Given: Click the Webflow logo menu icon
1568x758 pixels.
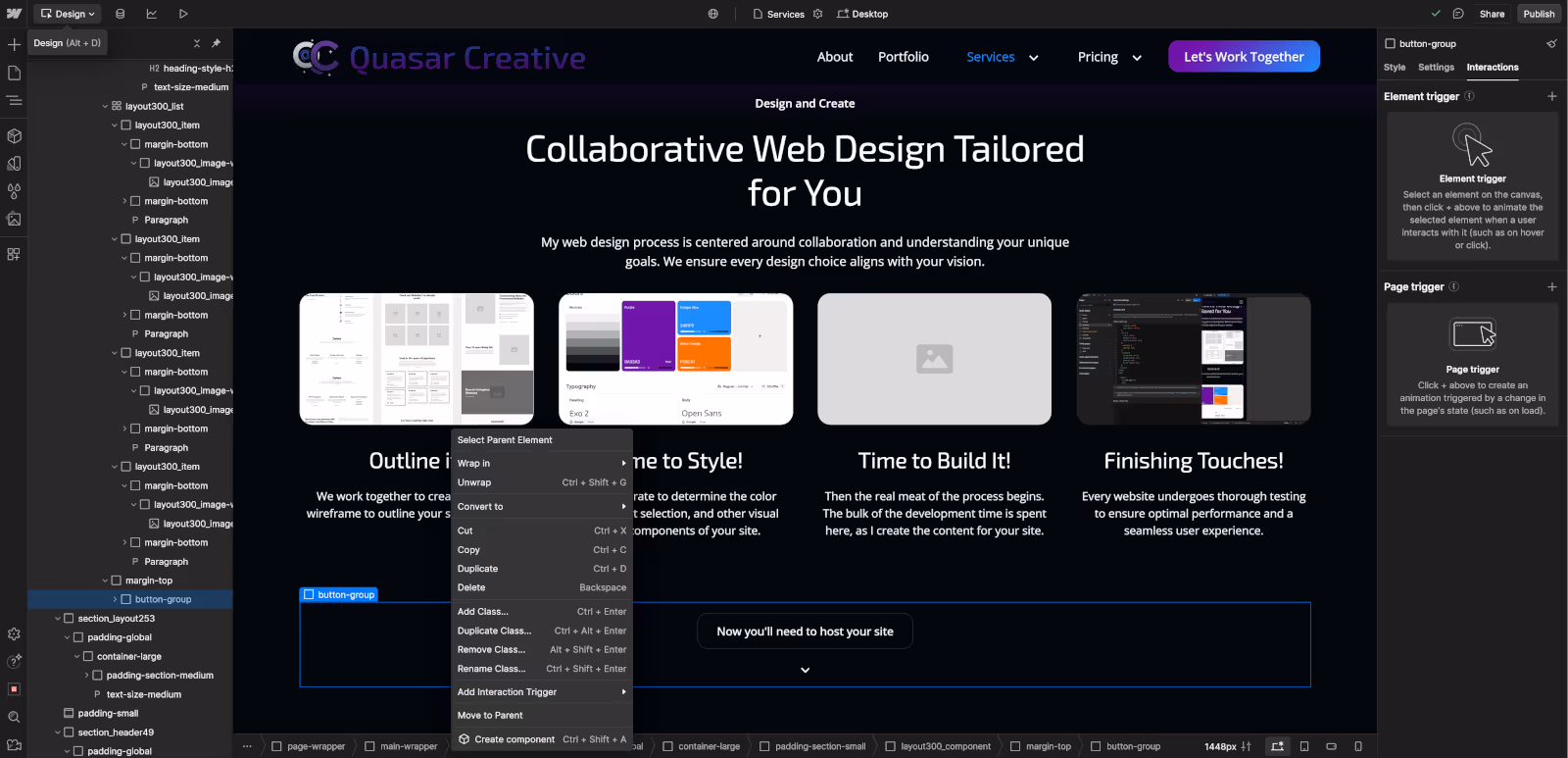Looking at the screenshot, I should [14, 14].
